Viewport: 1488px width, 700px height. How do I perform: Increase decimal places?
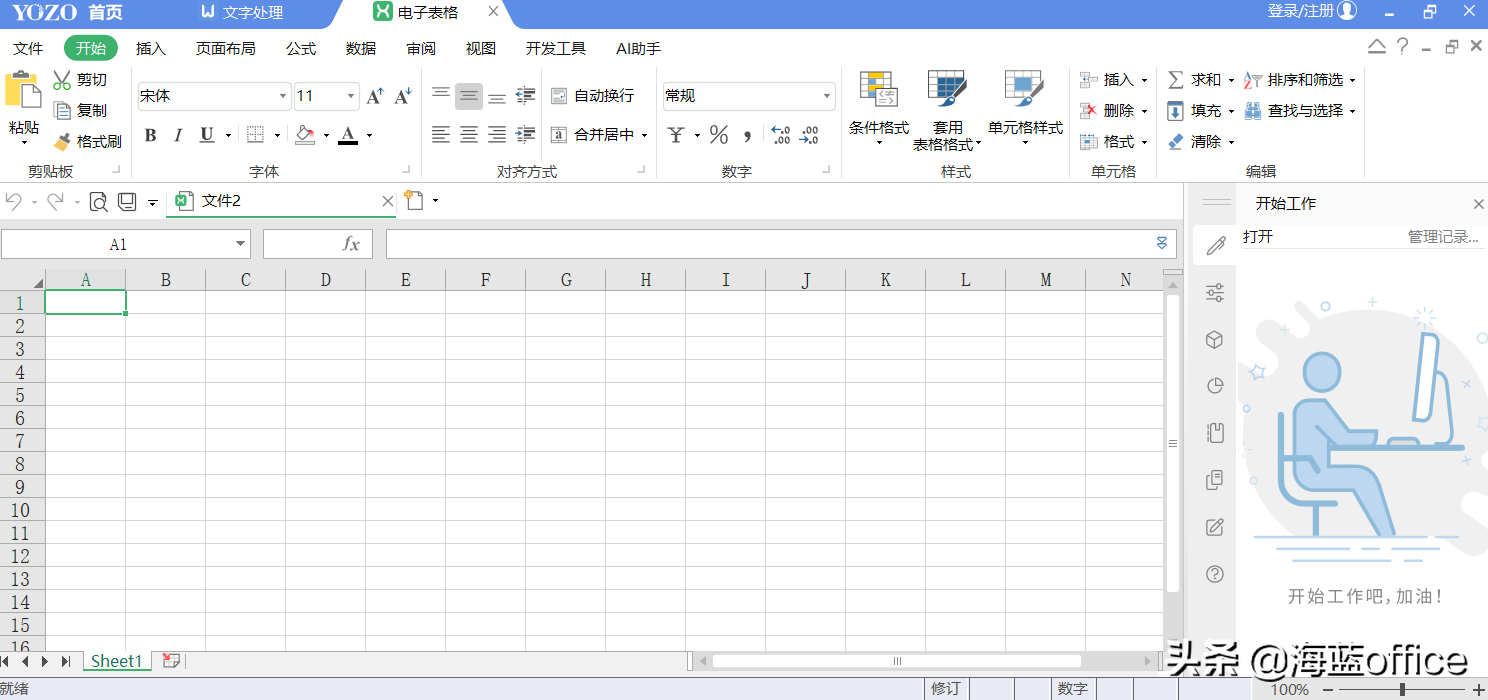(781, 134)
